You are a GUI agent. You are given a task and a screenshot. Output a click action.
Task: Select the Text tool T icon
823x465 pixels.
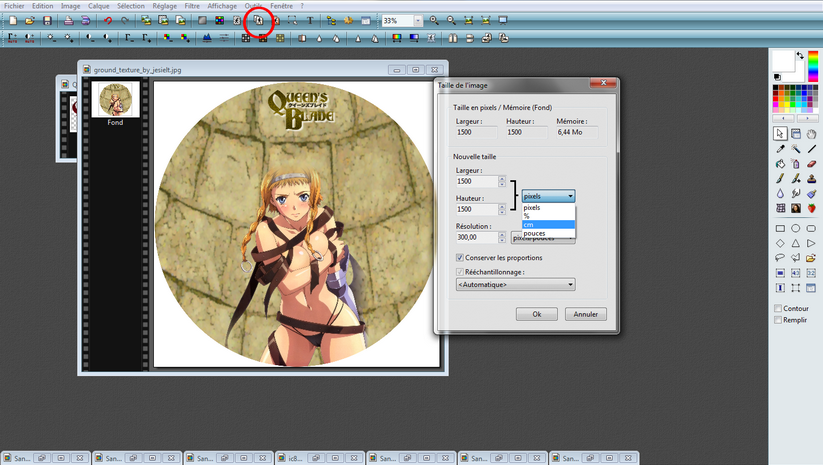310,20
